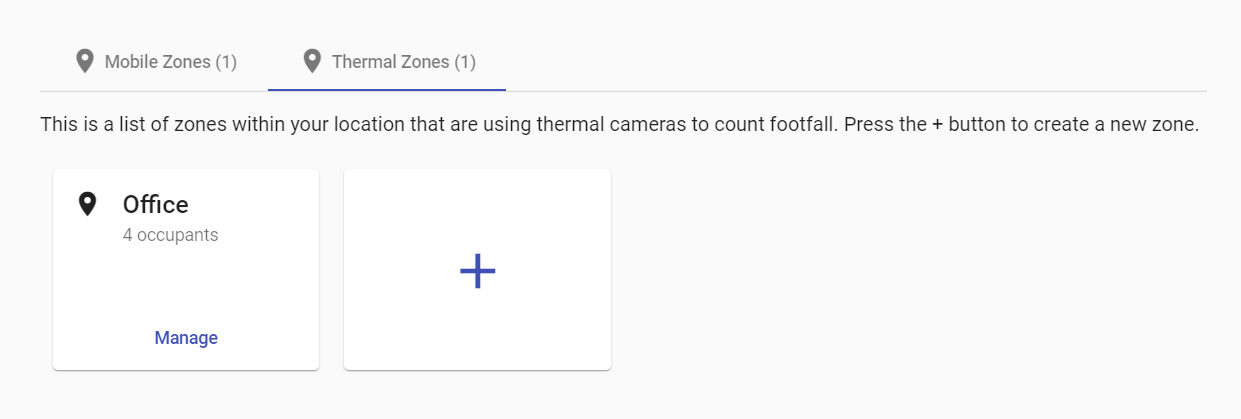Viewport: 1241px width, 419px height.
Task: Click the Mobile Zones "(1)" count
Action: (226, 62)
